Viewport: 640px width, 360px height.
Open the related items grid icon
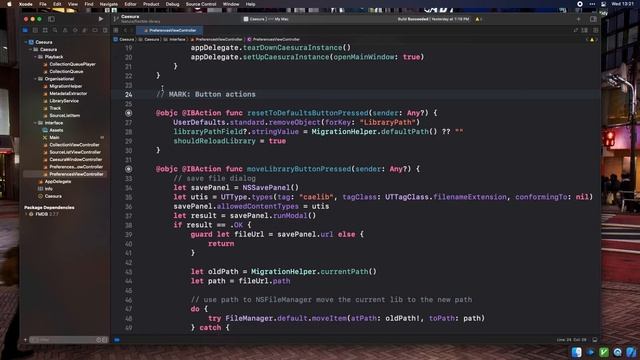116,30
